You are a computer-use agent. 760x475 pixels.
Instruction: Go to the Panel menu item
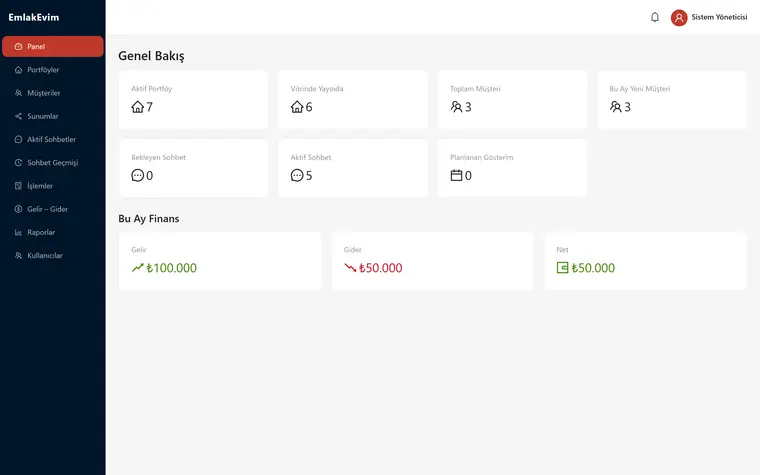pyautogui.click(x=53, y=47)
